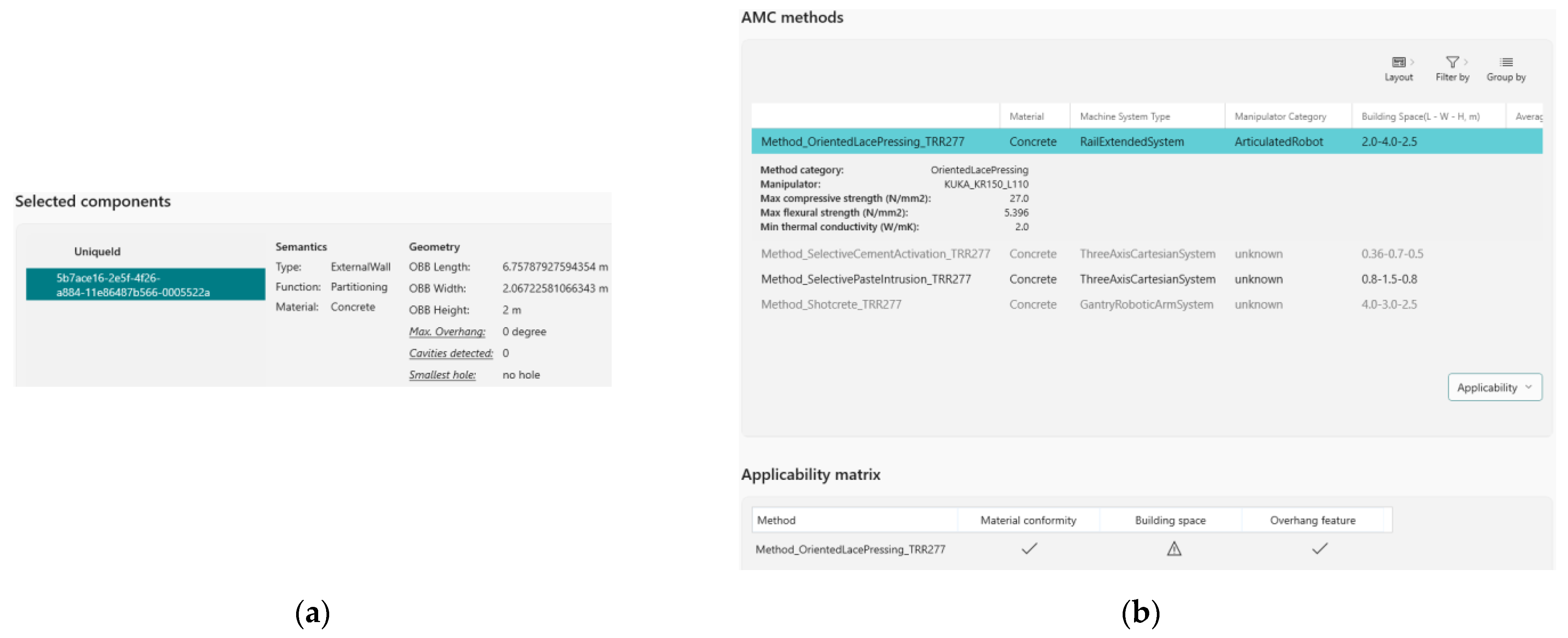Click the Overhang feature checkmark icon
The image size is (1568, 638).
coord(1319,549)
